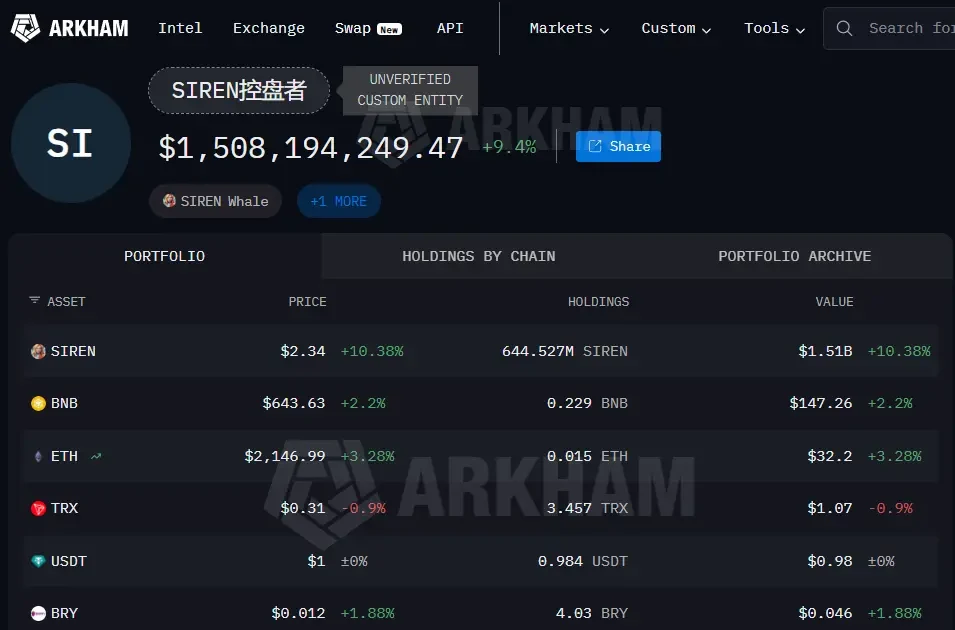Click the search magnifier icon
955x630 pixels.
tap(844, 28)
